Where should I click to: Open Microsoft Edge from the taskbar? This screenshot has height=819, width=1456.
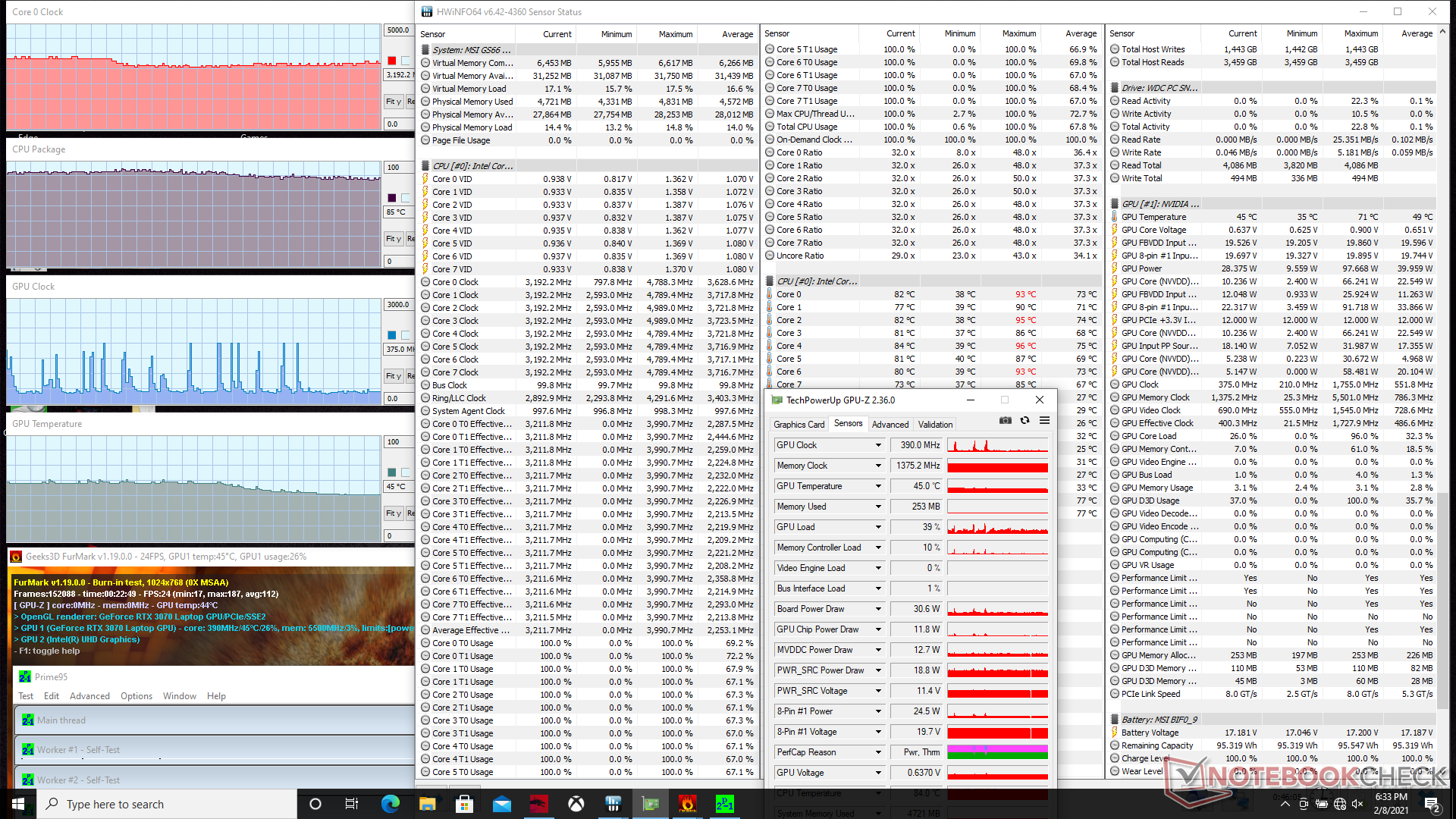390,804
